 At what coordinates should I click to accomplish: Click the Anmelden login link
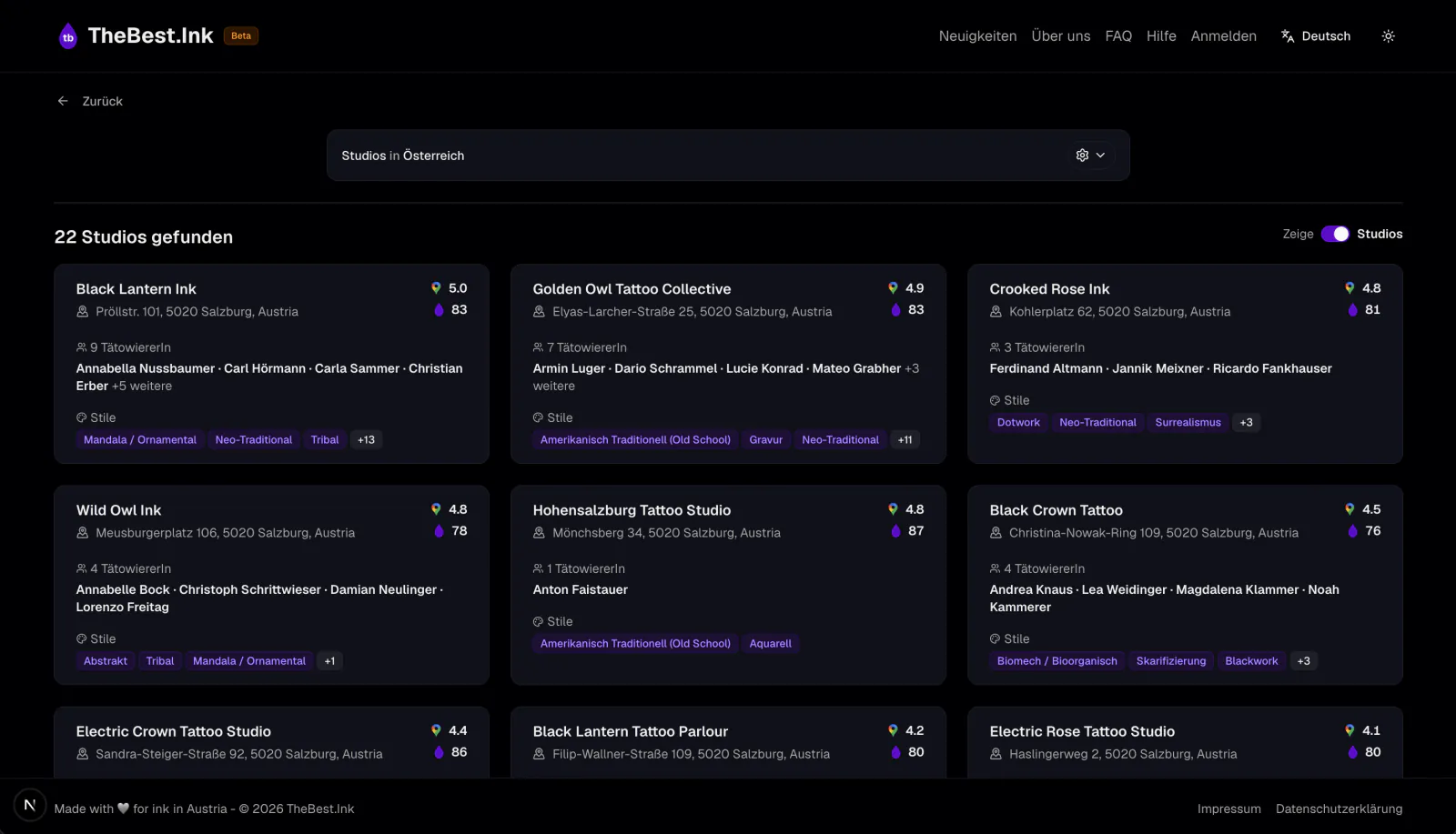click(1223, 36)
